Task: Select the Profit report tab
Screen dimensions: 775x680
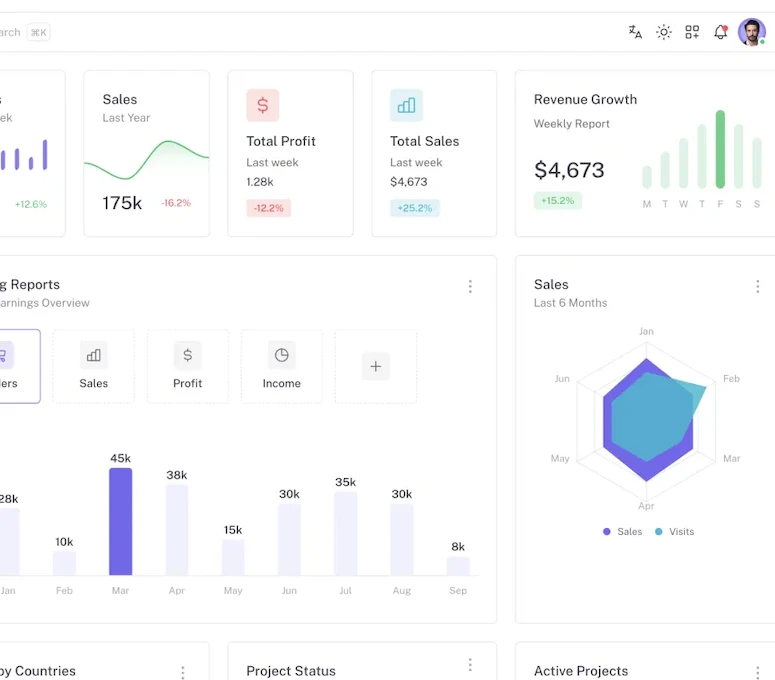Action: (187, 366)
